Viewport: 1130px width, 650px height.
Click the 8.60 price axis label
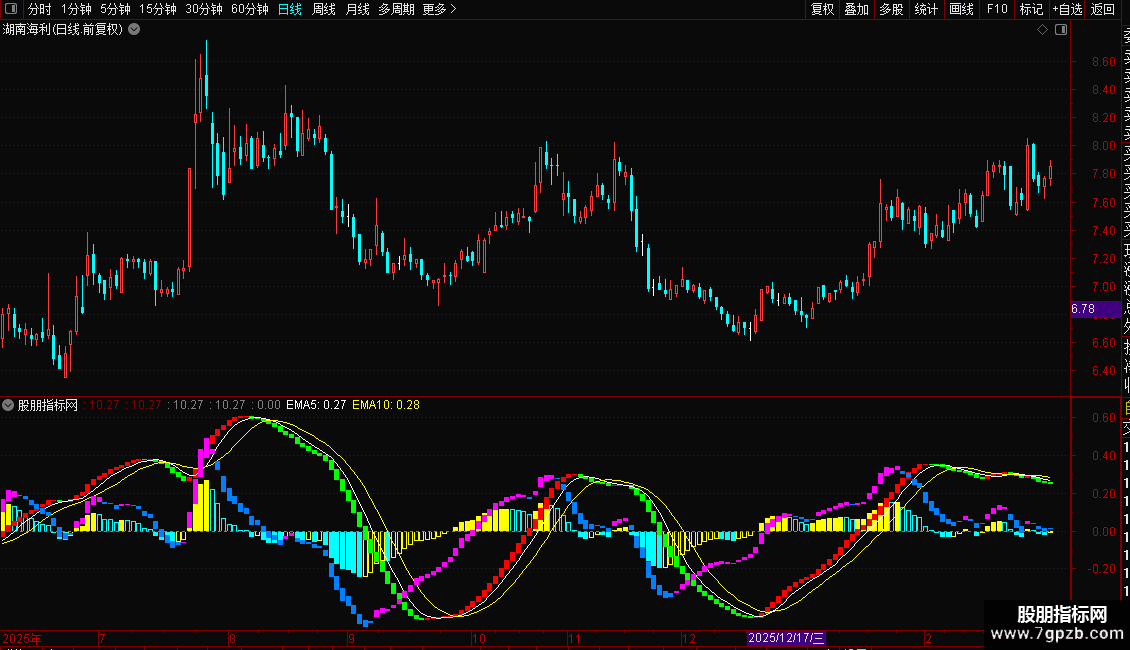1103,62
